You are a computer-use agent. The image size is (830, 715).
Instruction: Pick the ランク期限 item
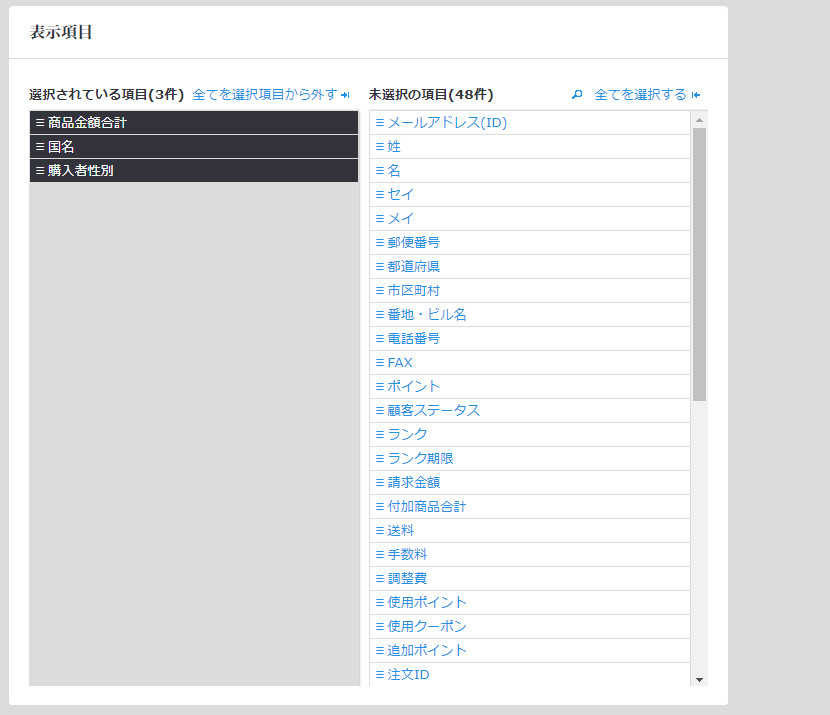click(x=421, y=459)
